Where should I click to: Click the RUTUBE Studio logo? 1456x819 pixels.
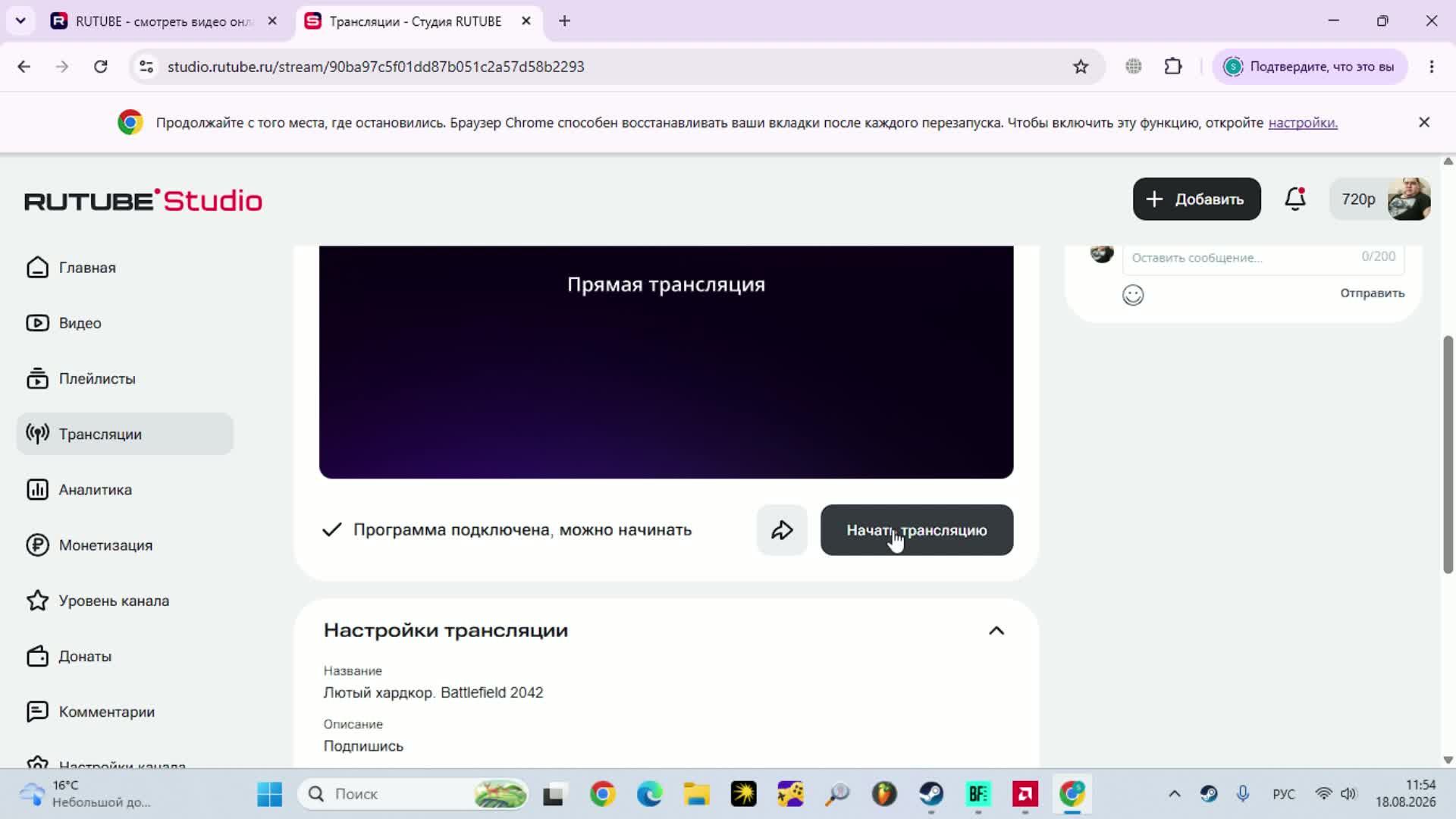[x=143, y=200]
